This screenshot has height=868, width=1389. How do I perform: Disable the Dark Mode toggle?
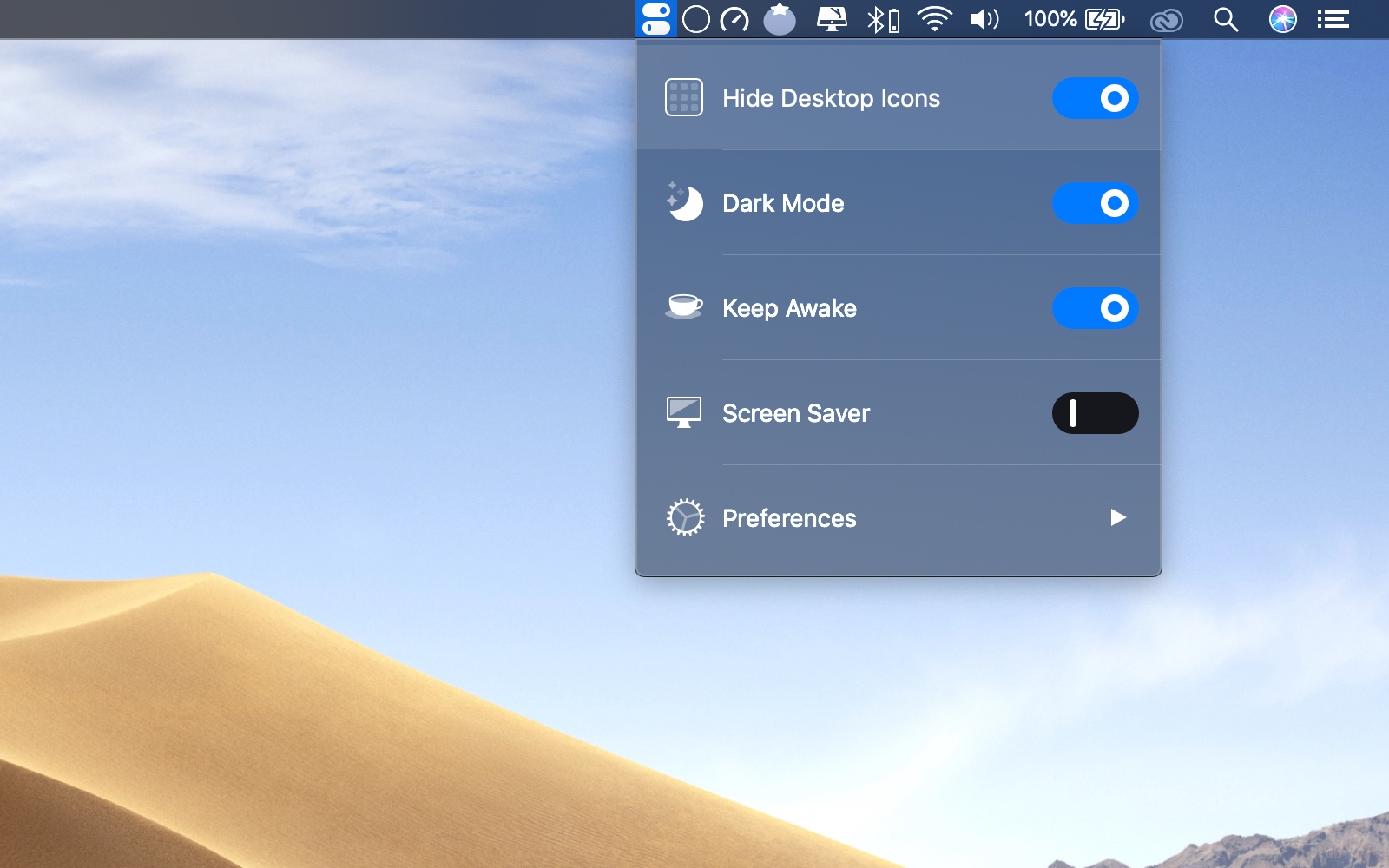click(x=1095, y=203)
